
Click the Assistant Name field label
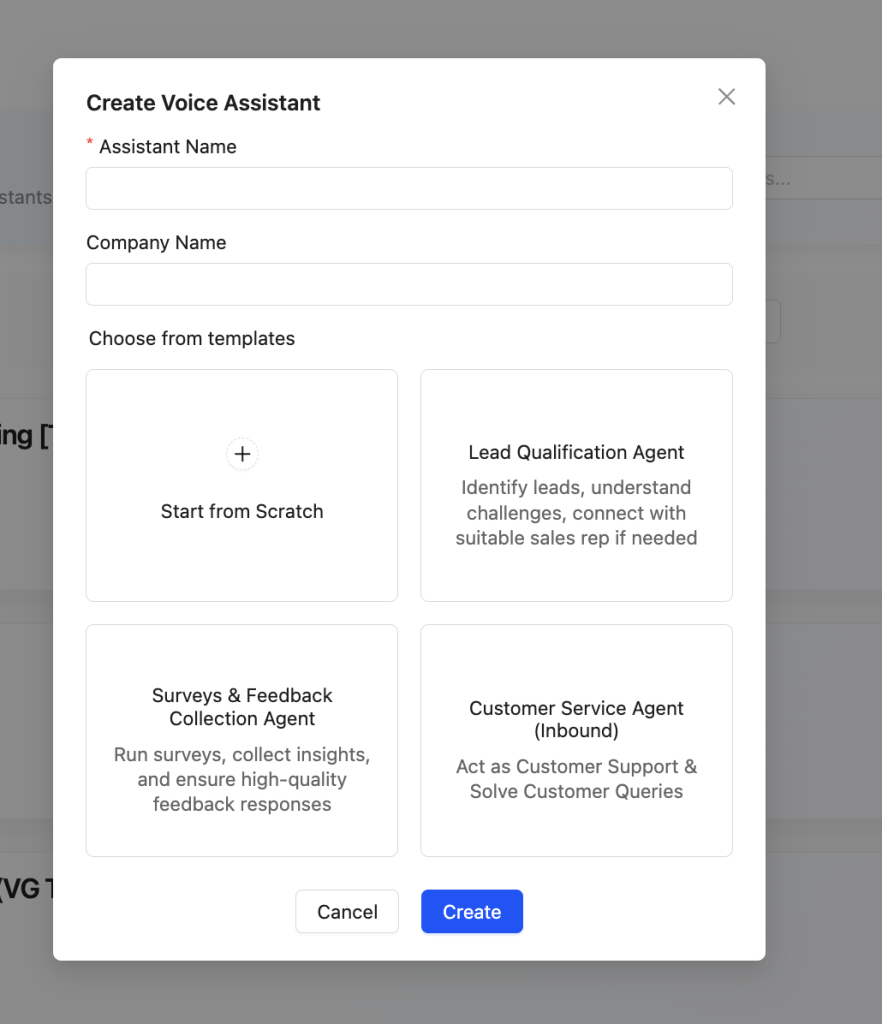(x=168, y=147)
